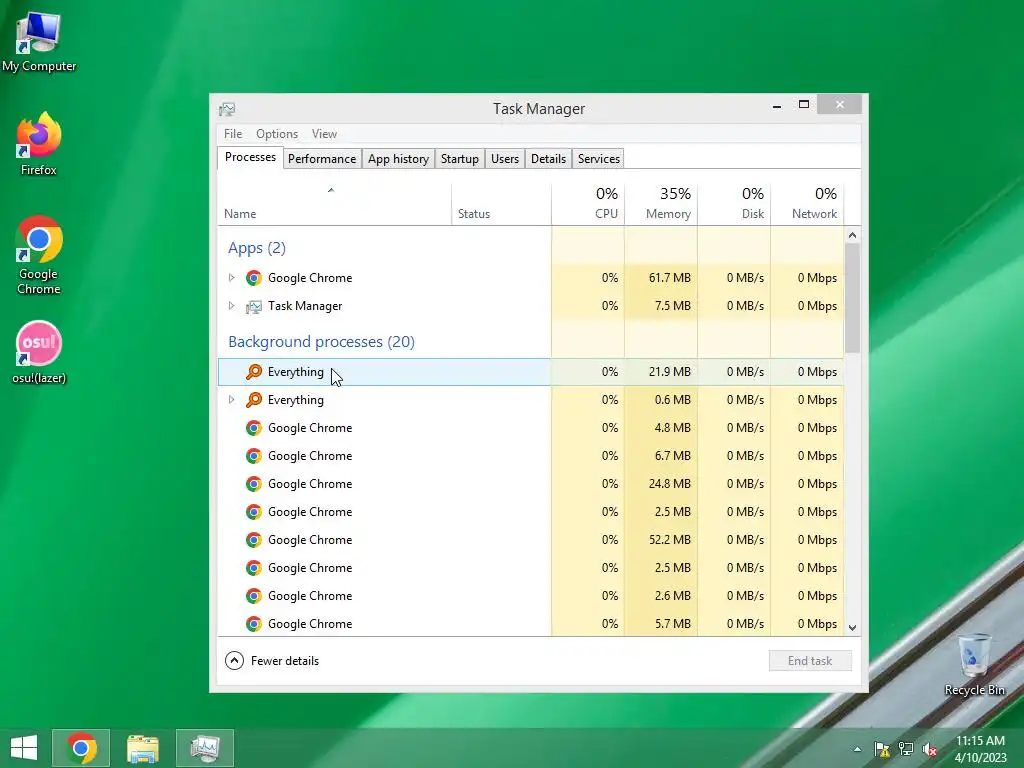Open the Options menu
Screen dimensions: 1024x768
tap(277, 134)
